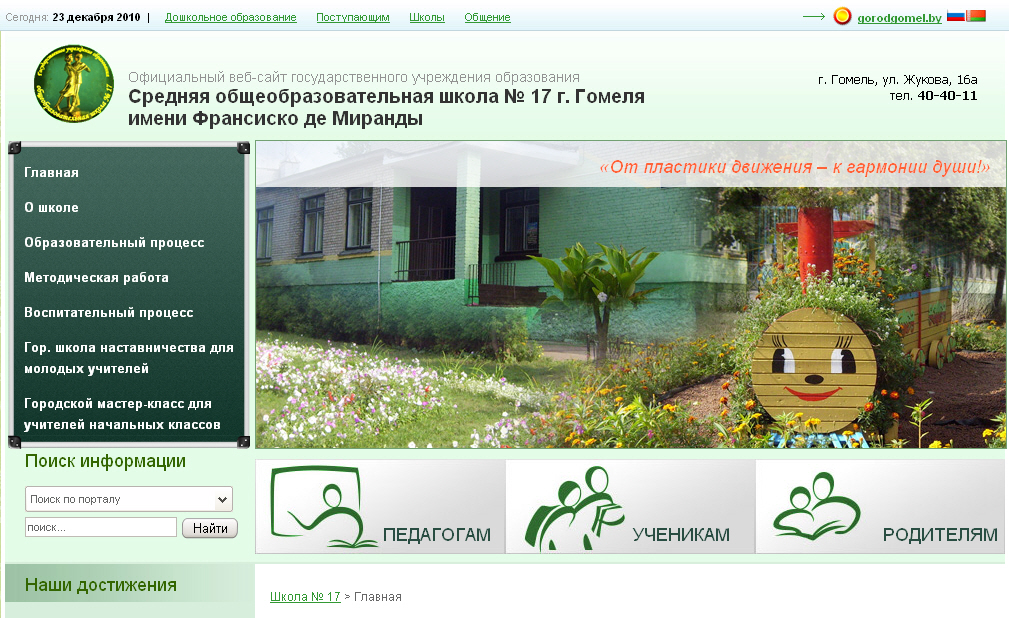This screenshot has width=1009, height=618.
Task: Open the 'Поиск по порталу' dropdown
Action: point(128,499)
